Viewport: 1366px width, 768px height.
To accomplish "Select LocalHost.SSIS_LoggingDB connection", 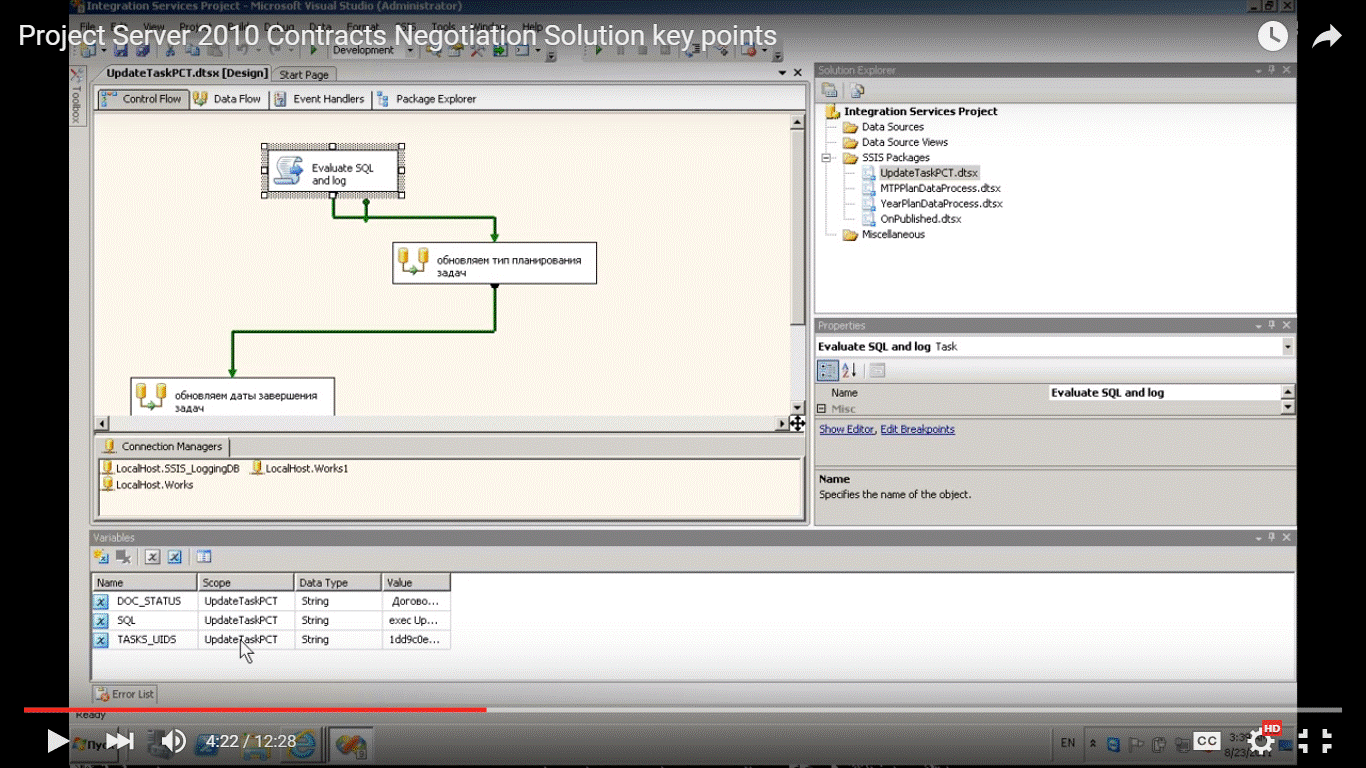I will (170, 468).
